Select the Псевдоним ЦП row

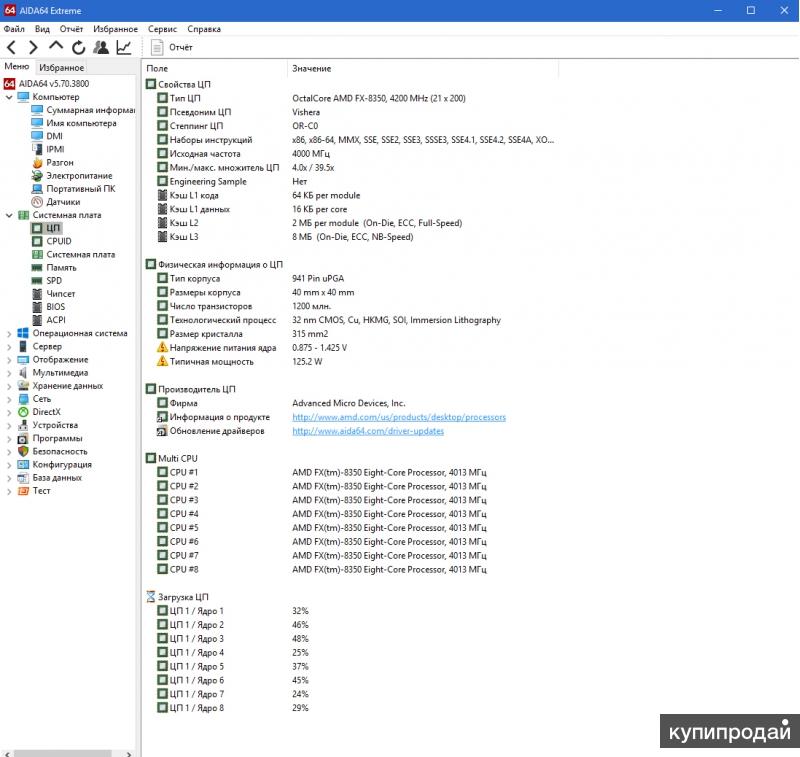click(238, 112)
